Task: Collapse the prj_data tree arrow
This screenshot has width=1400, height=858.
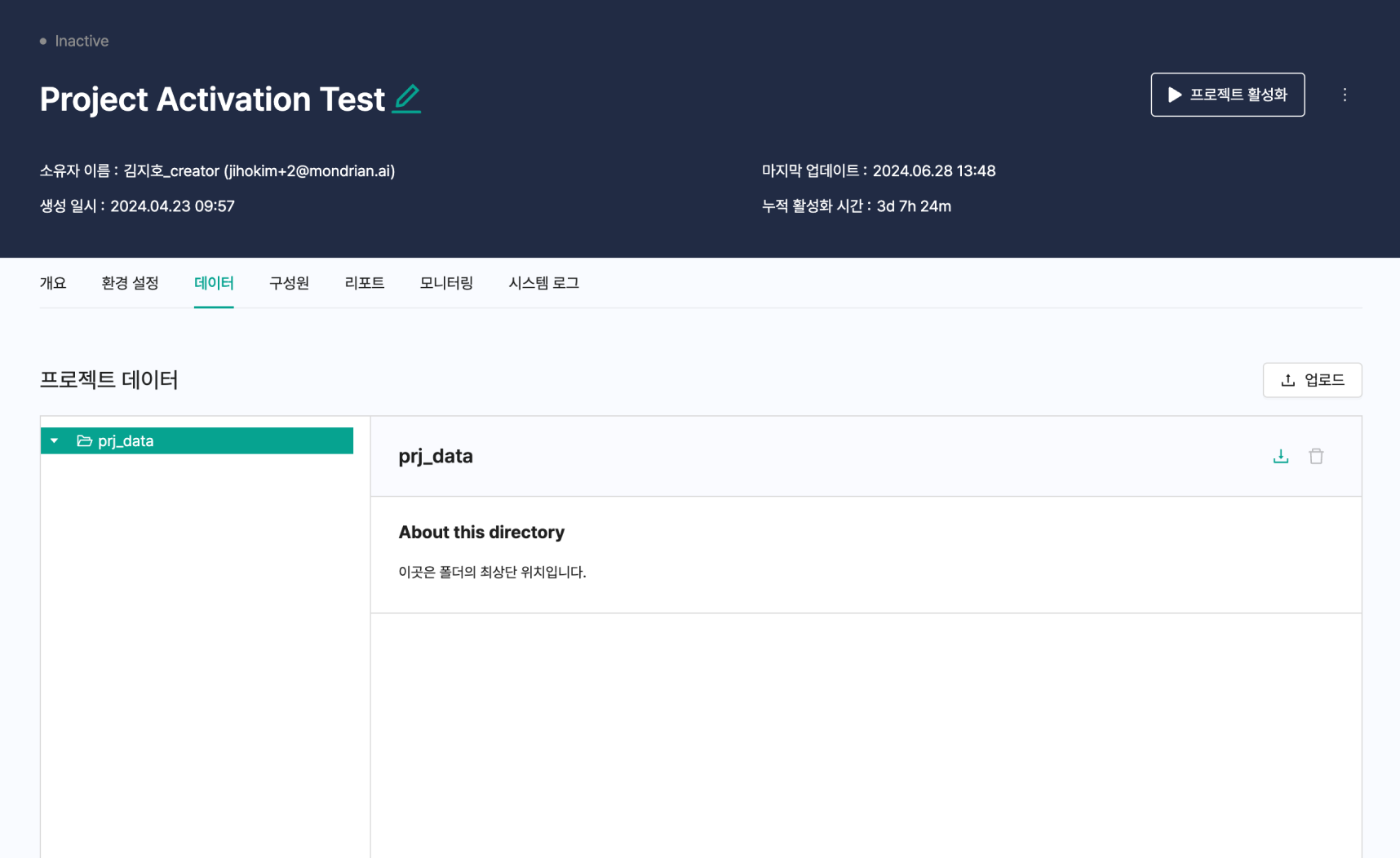Action: (x=55, y=441)
